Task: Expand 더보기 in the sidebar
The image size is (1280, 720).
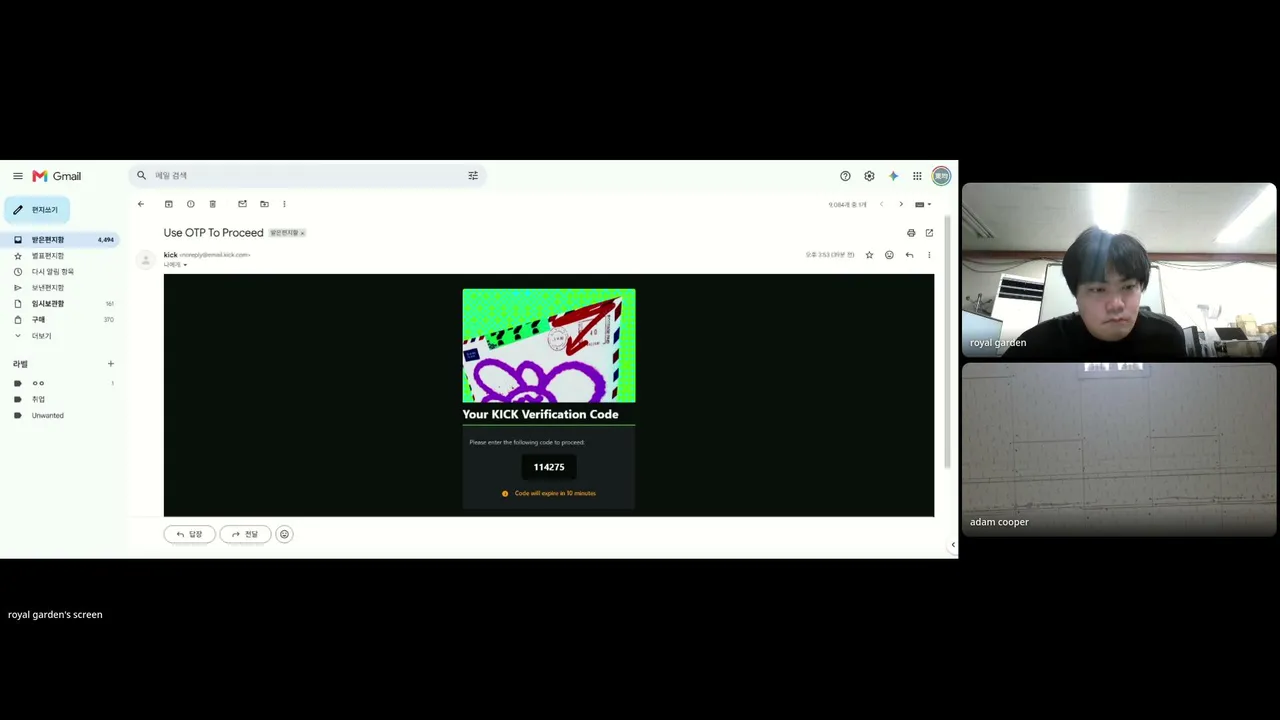Action: [41, 336]
